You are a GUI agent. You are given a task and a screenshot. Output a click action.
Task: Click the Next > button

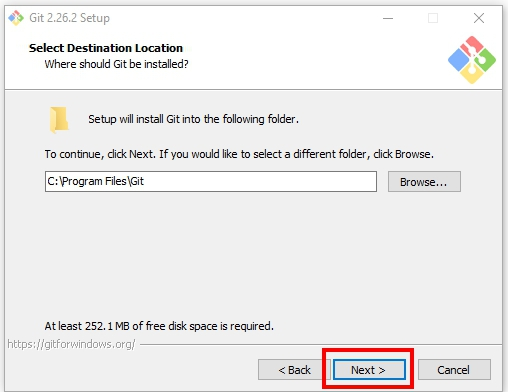(x=369, y=369)
